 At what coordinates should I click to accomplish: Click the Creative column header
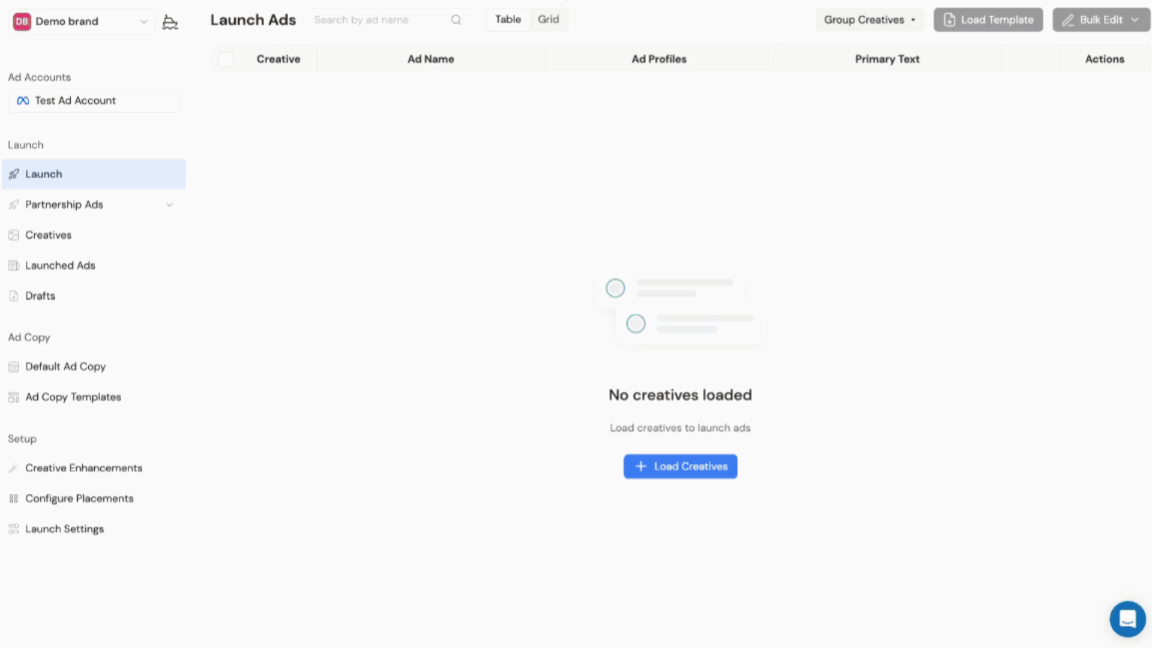click(278, 60)
